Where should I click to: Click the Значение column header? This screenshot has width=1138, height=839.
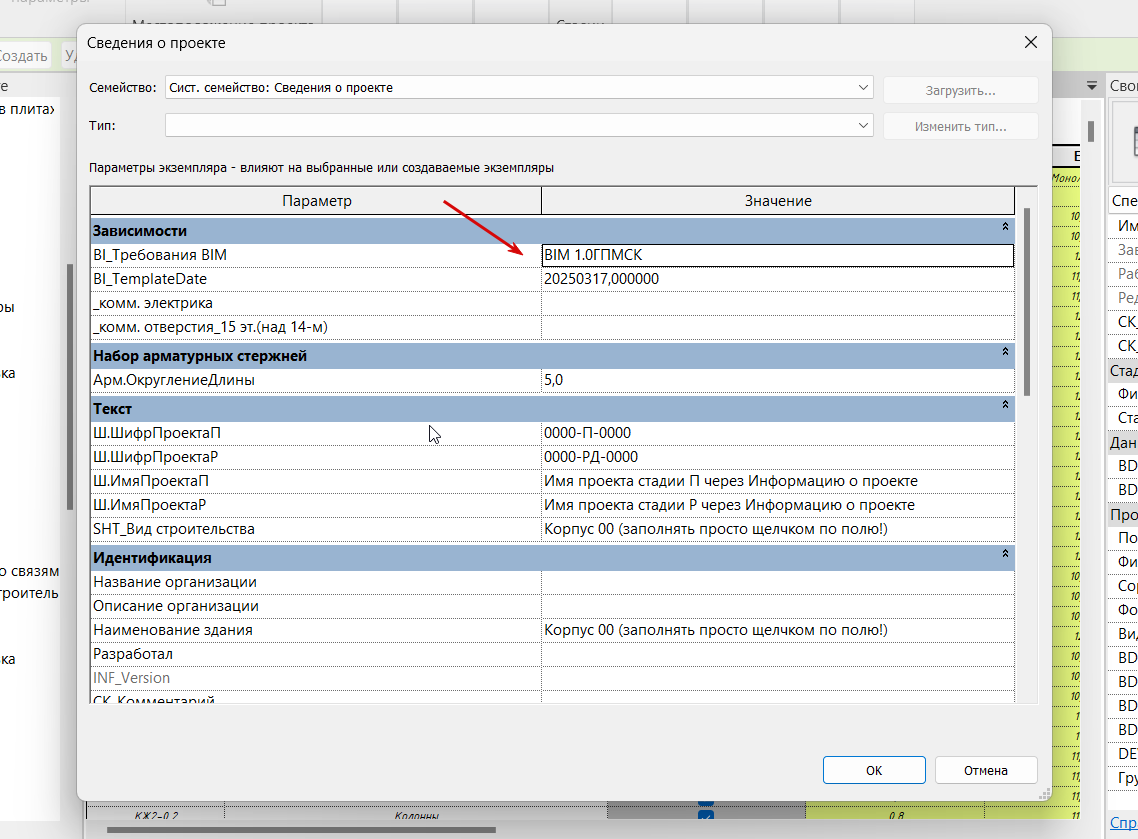(778, 201)
